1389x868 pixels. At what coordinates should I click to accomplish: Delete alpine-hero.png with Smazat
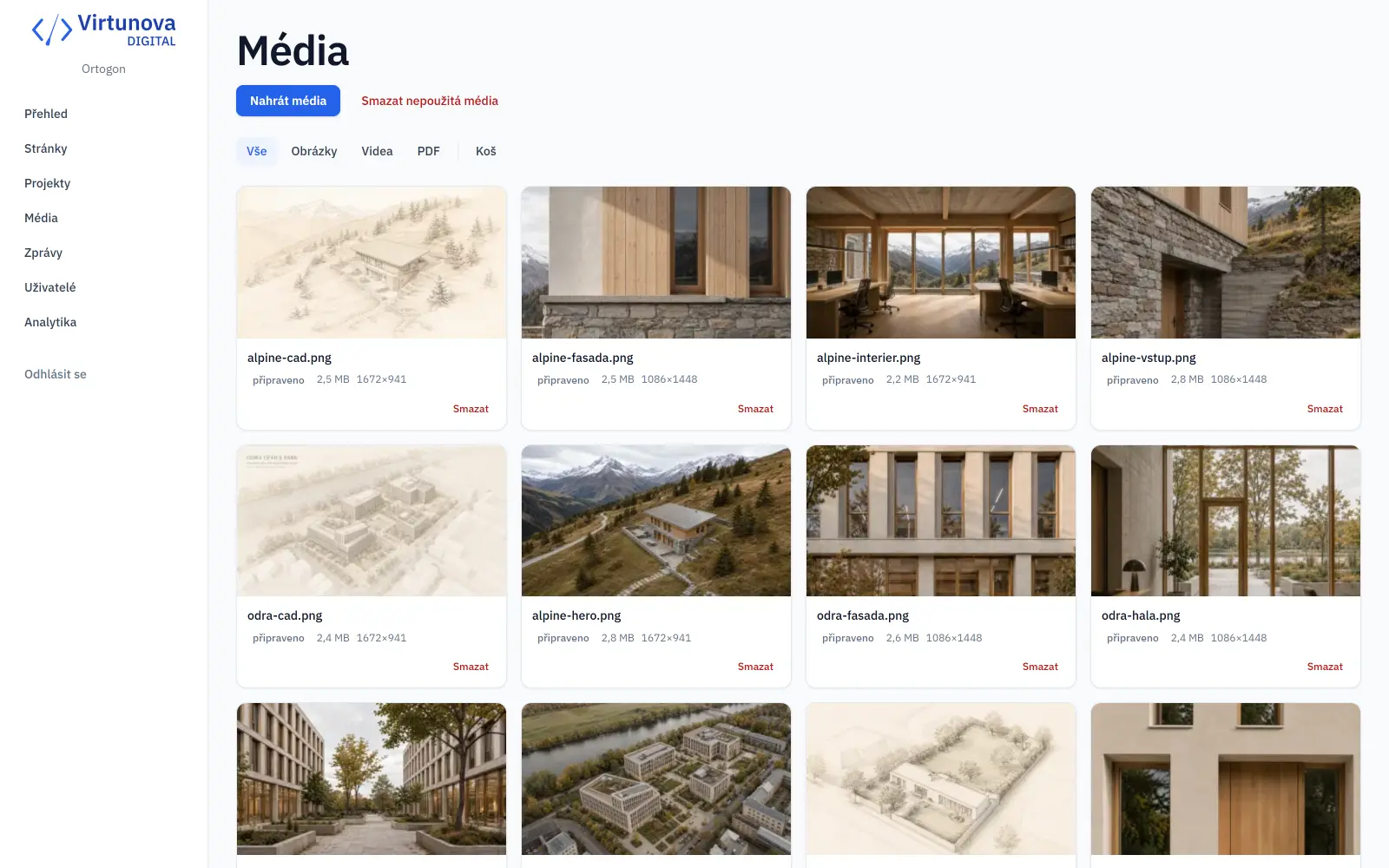[x=755, y=667]
